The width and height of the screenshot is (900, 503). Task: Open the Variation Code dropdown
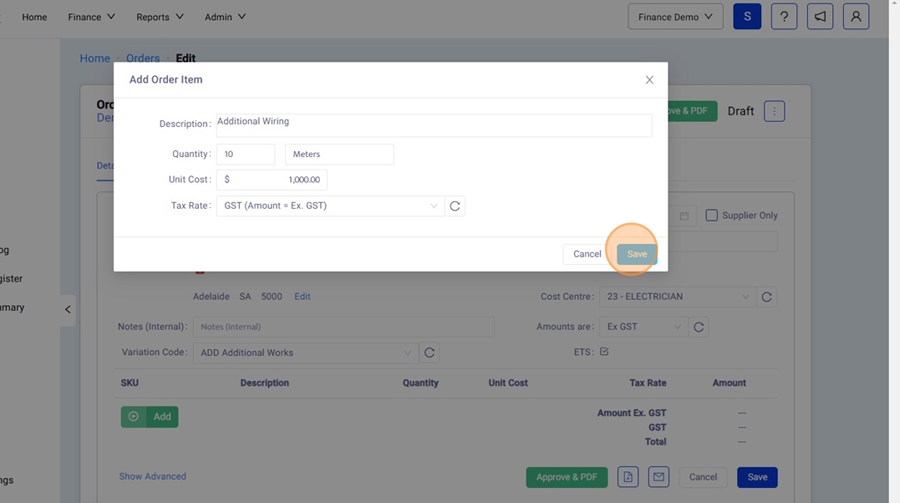(x=306, y=353)
